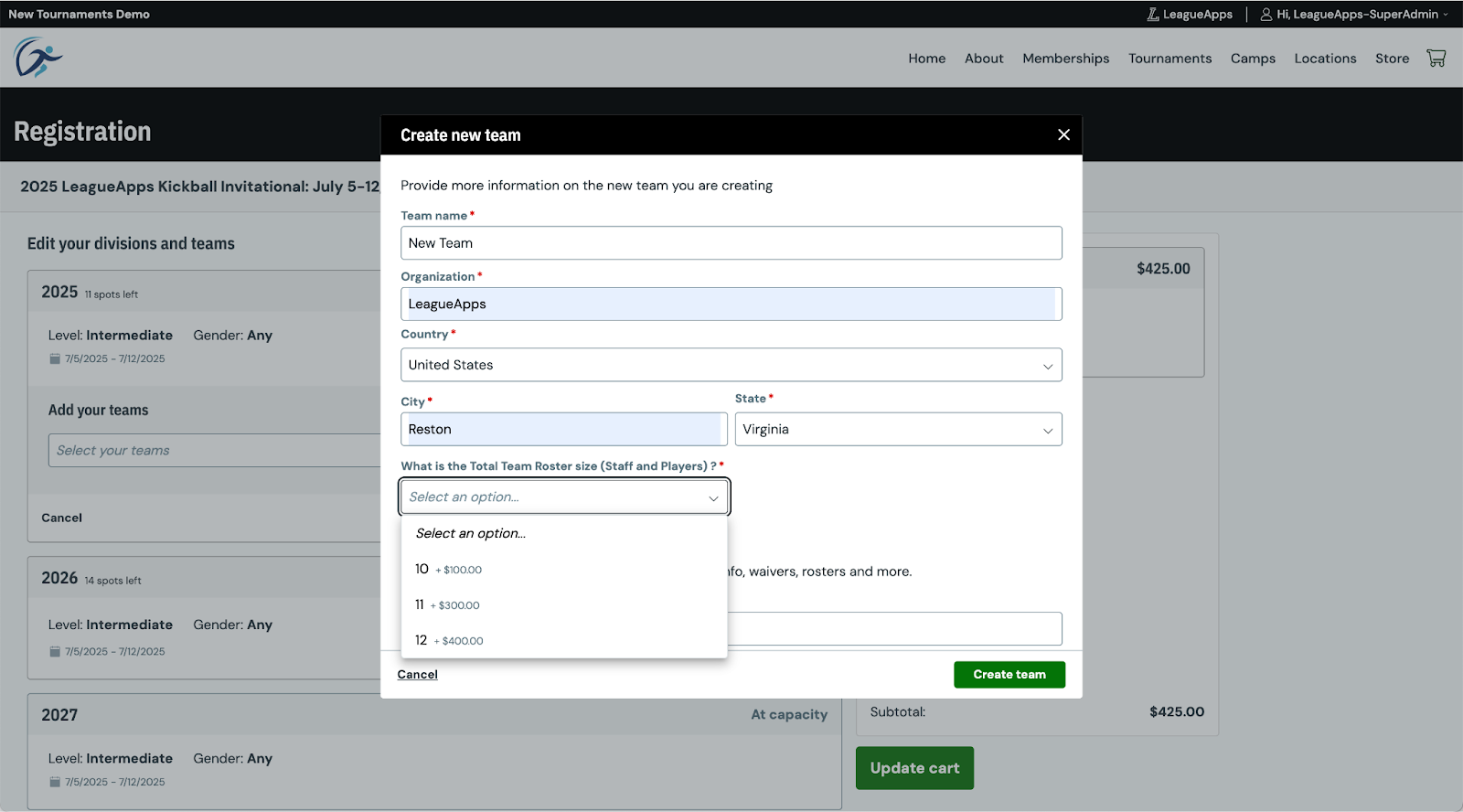Edit the Team name field
The height and width of the screenshot is (812, 1463).
pyautogui.click(x=731, y=243)
